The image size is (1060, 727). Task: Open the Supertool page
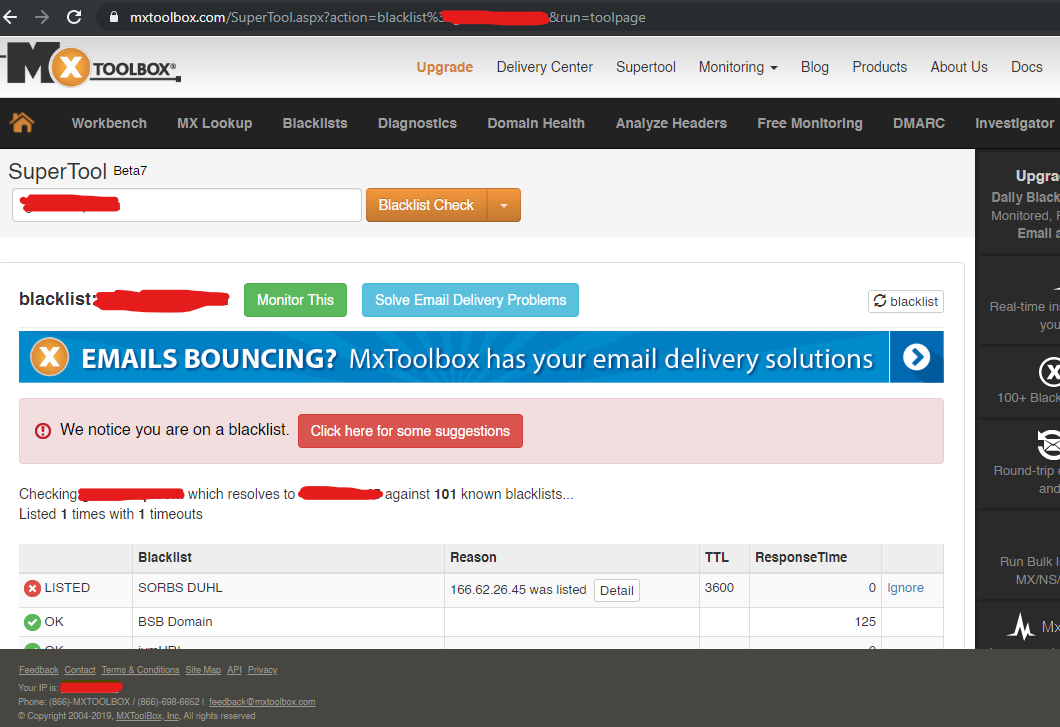click(x=646, y=67)
